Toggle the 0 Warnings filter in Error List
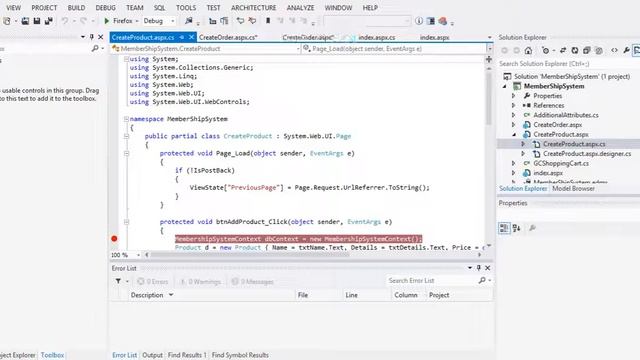Viewport: 640px width, 360px height. [x=200, y=282]
